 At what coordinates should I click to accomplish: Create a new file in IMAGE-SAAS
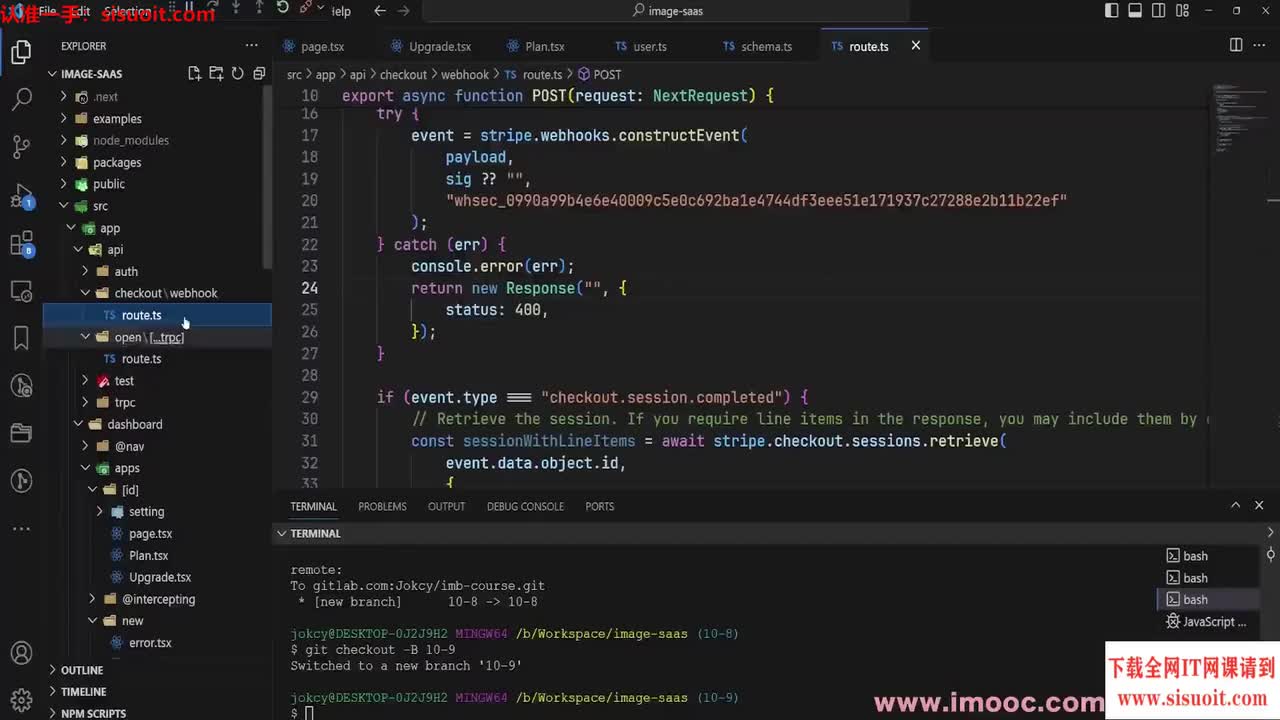point(194,74)
